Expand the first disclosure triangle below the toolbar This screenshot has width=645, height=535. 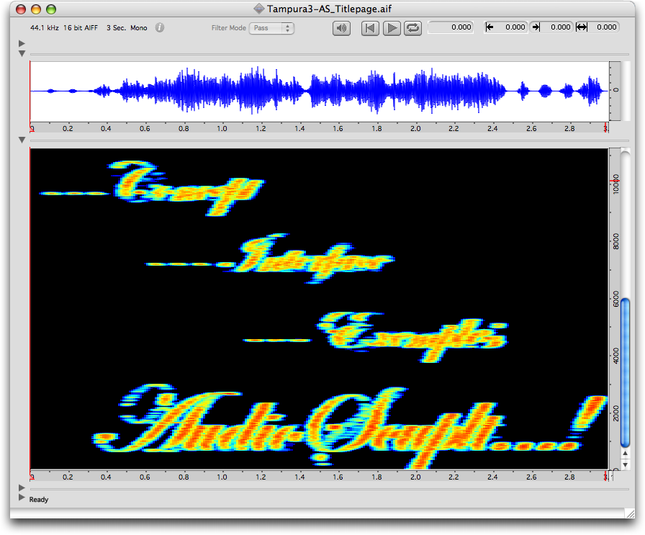[22, 44]
